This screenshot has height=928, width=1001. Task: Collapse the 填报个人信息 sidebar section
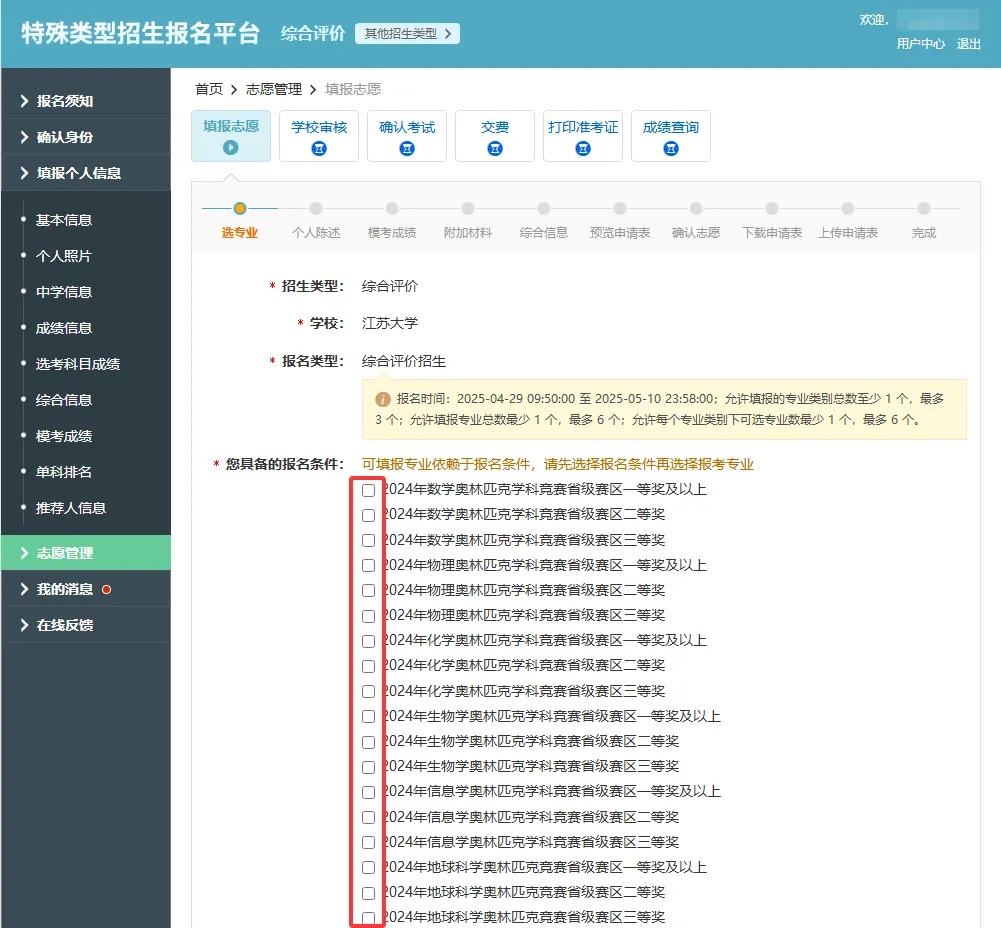point(86,173)
